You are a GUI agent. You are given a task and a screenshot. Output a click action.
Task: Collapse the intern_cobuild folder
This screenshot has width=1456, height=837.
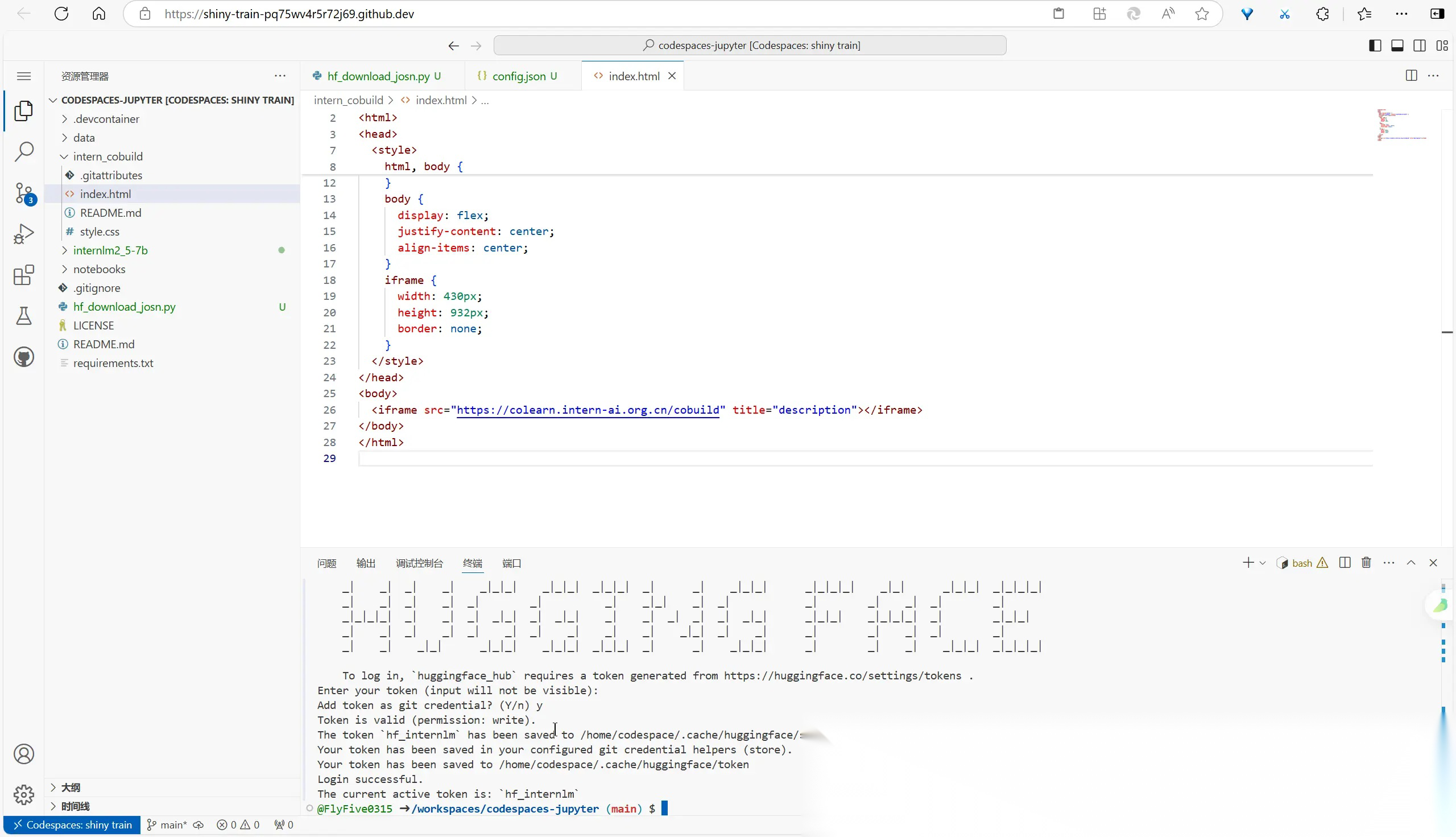[x=107, y=156]
